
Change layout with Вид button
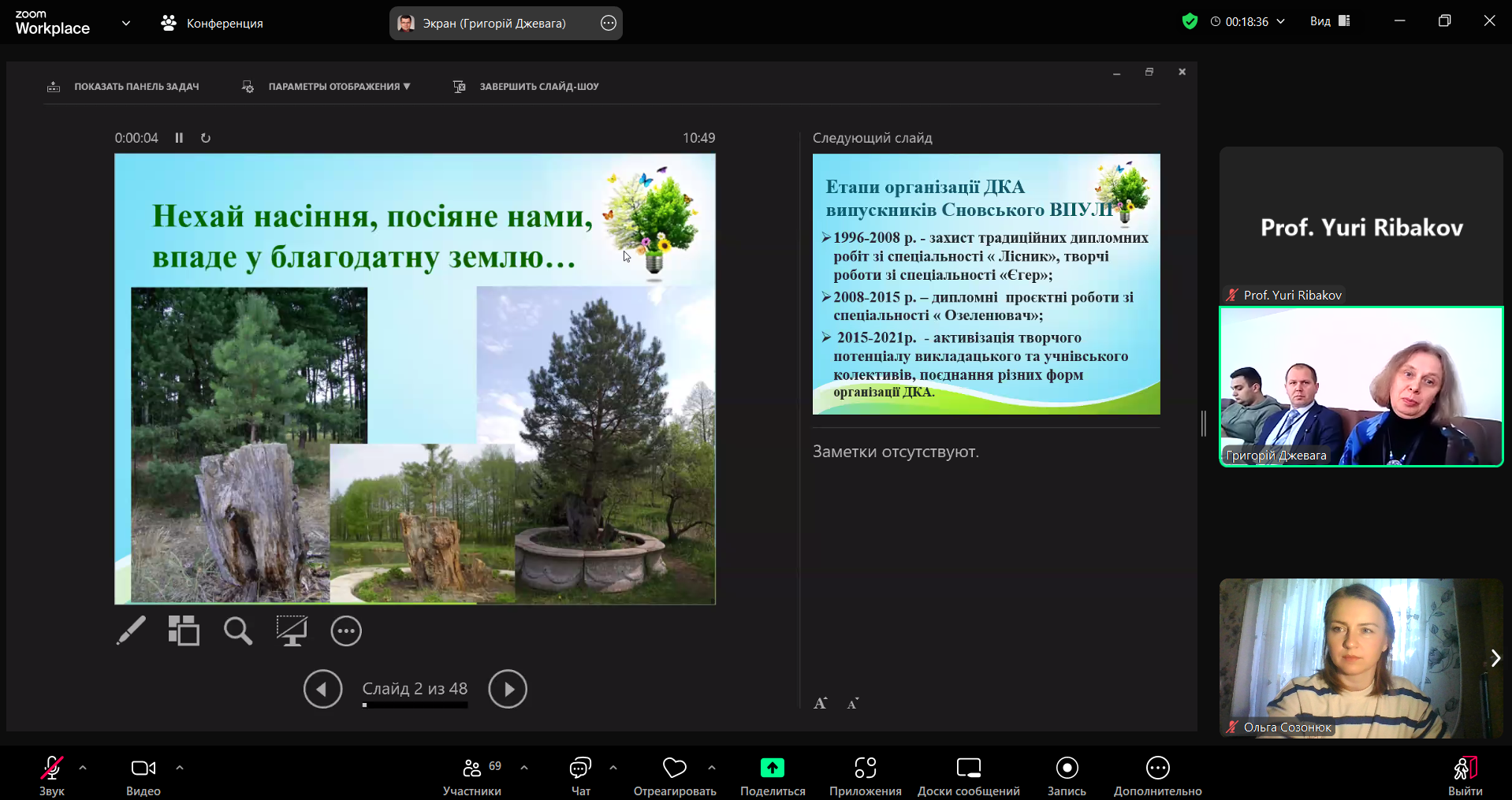point(1331,21)
